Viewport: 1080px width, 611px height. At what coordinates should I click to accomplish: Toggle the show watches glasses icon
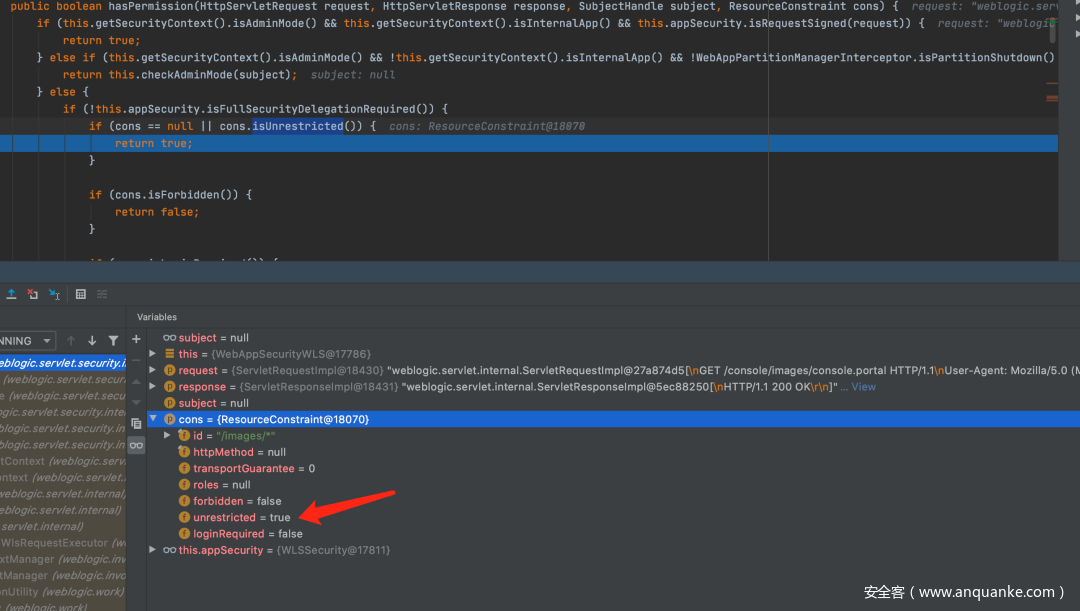(136, 445)
